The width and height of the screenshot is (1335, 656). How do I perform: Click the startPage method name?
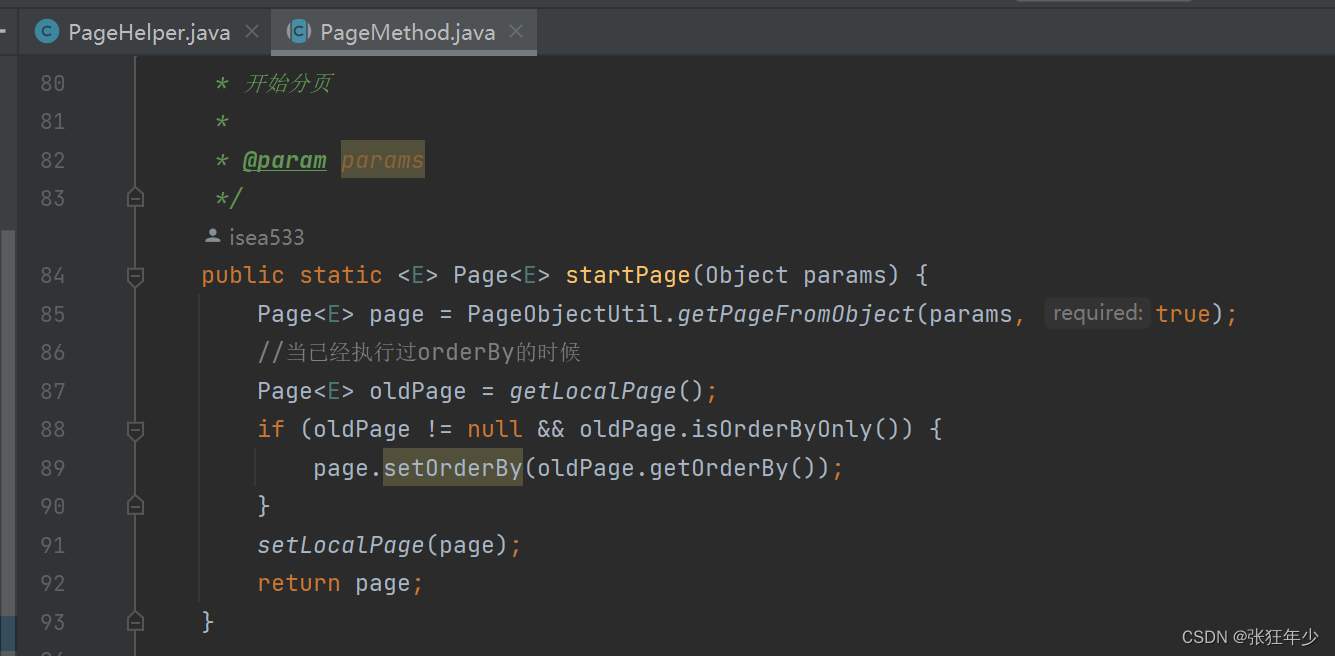pos(628,275)
